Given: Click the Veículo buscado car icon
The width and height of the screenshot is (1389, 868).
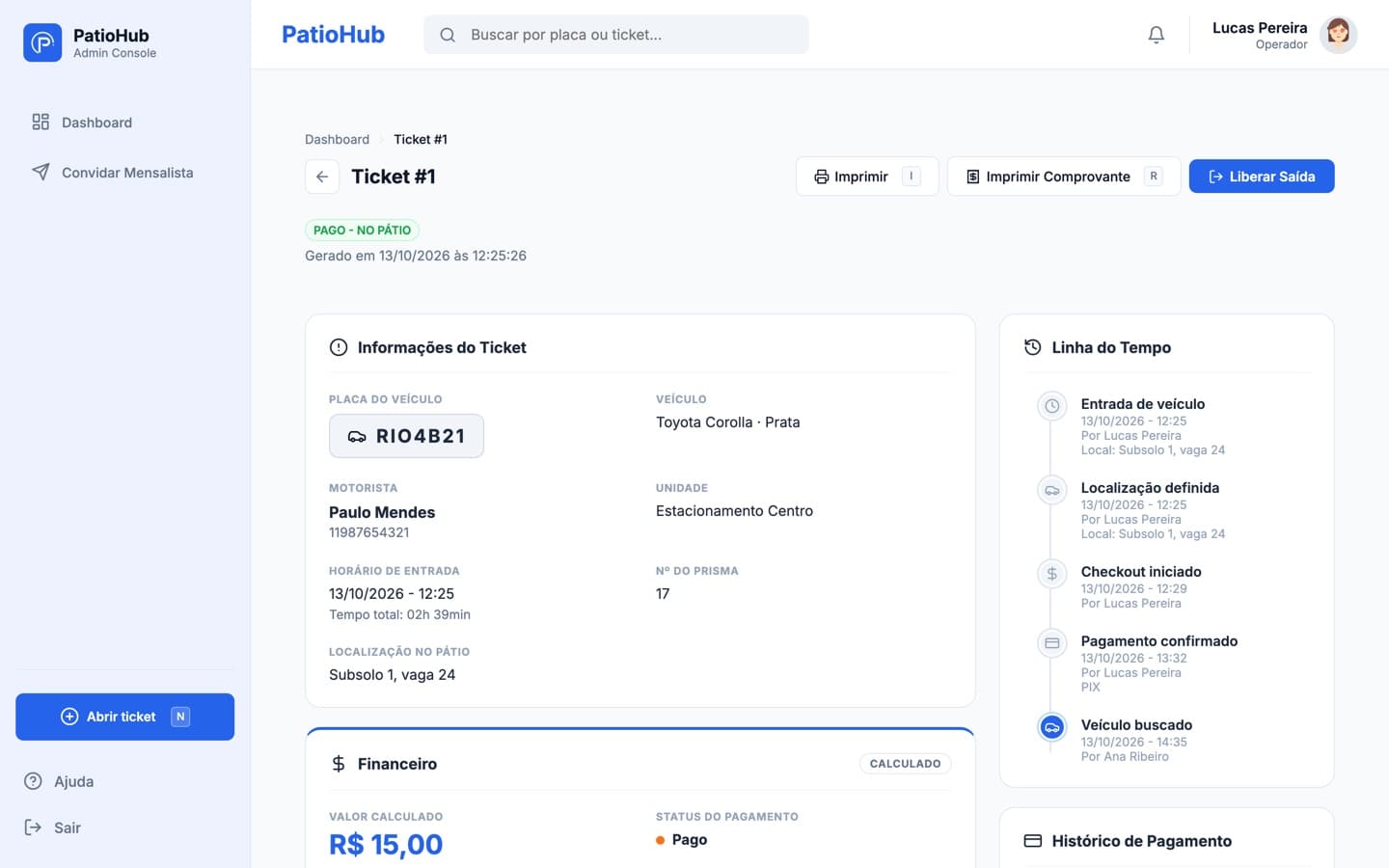Looking at the screenshot, I should pos(1052,727).
